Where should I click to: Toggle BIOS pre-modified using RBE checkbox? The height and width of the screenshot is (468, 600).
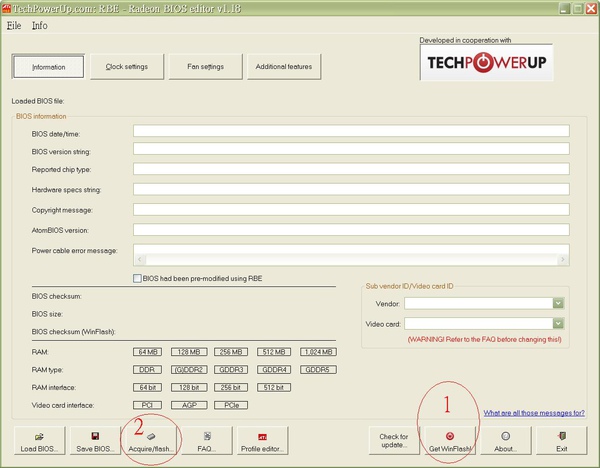click(137, 278)
